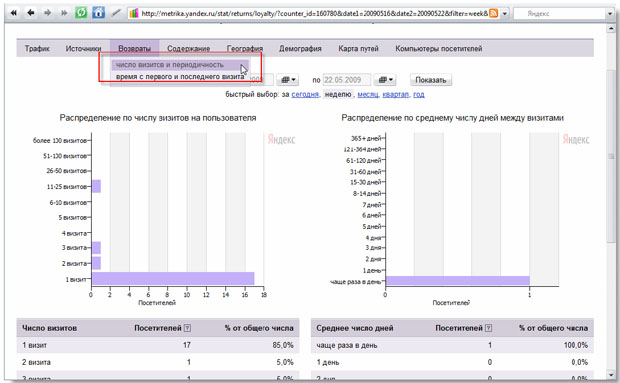The width and height of the screenshot is (620, 383).
Task: Open the Трафик tab
Action: pos(37,49)
